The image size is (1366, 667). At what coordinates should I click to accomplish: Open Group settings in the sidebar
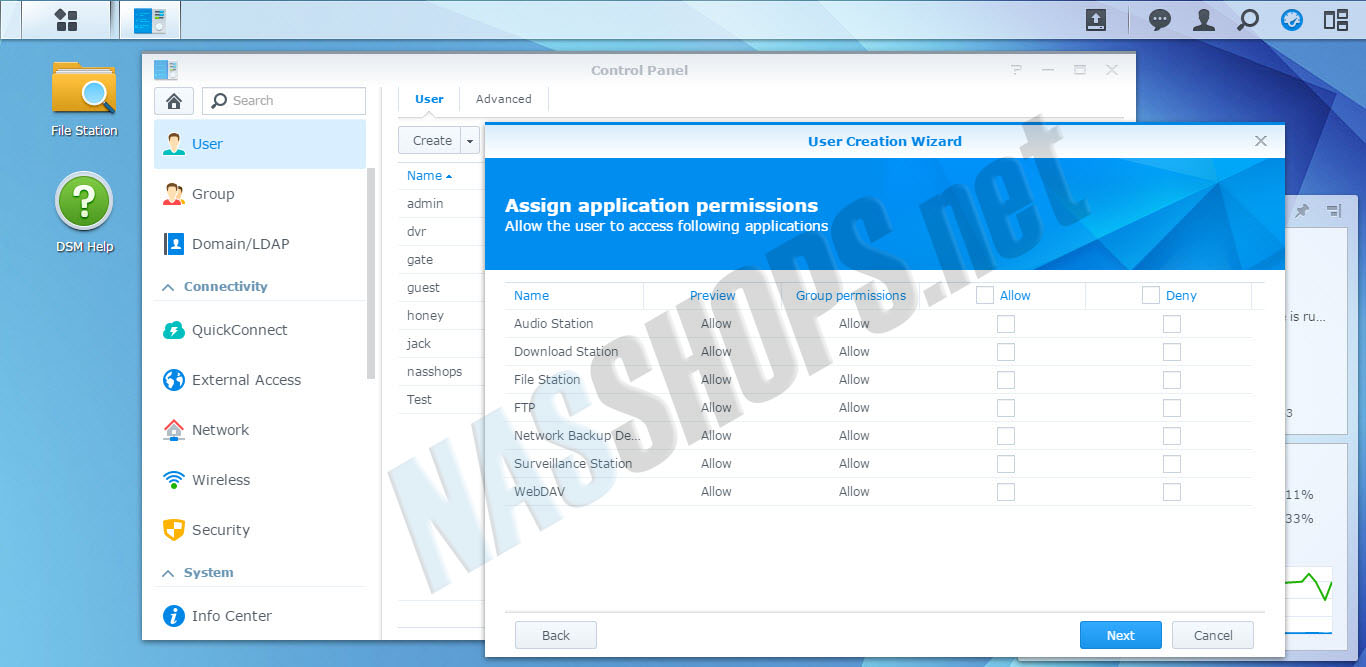(x=260, y=194)
